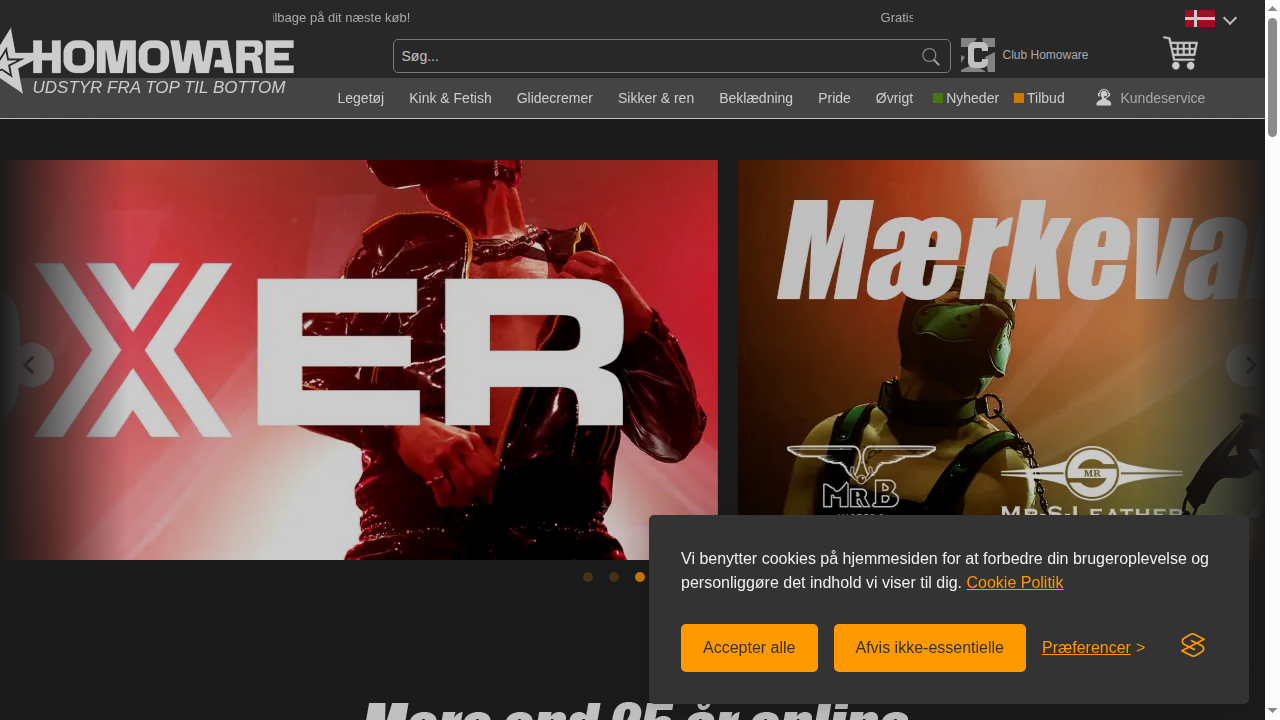The height and width of the screenshot is (720, 1280).
Task: Open cookie Præferencer link
Action: tap(1093, 648)
